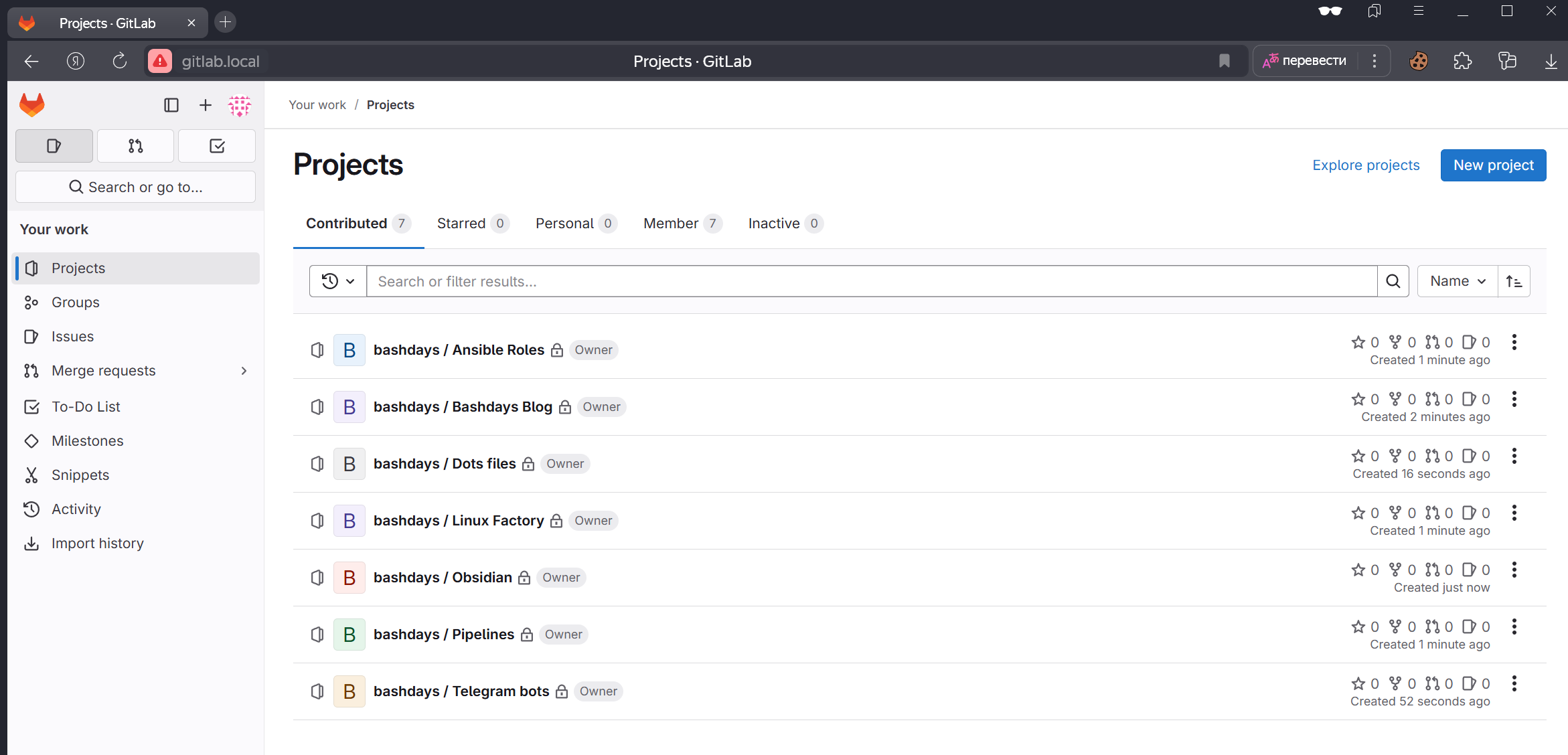The height and width of the screenshot is (755, 1568).
Task: Open actions menu for Obsidian project
Action: point(1514,570)
